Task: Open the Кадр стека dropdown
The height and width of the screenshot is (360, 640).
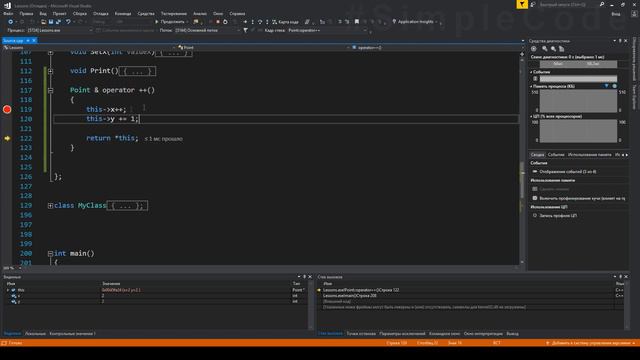Action: [x=327, y=30]
